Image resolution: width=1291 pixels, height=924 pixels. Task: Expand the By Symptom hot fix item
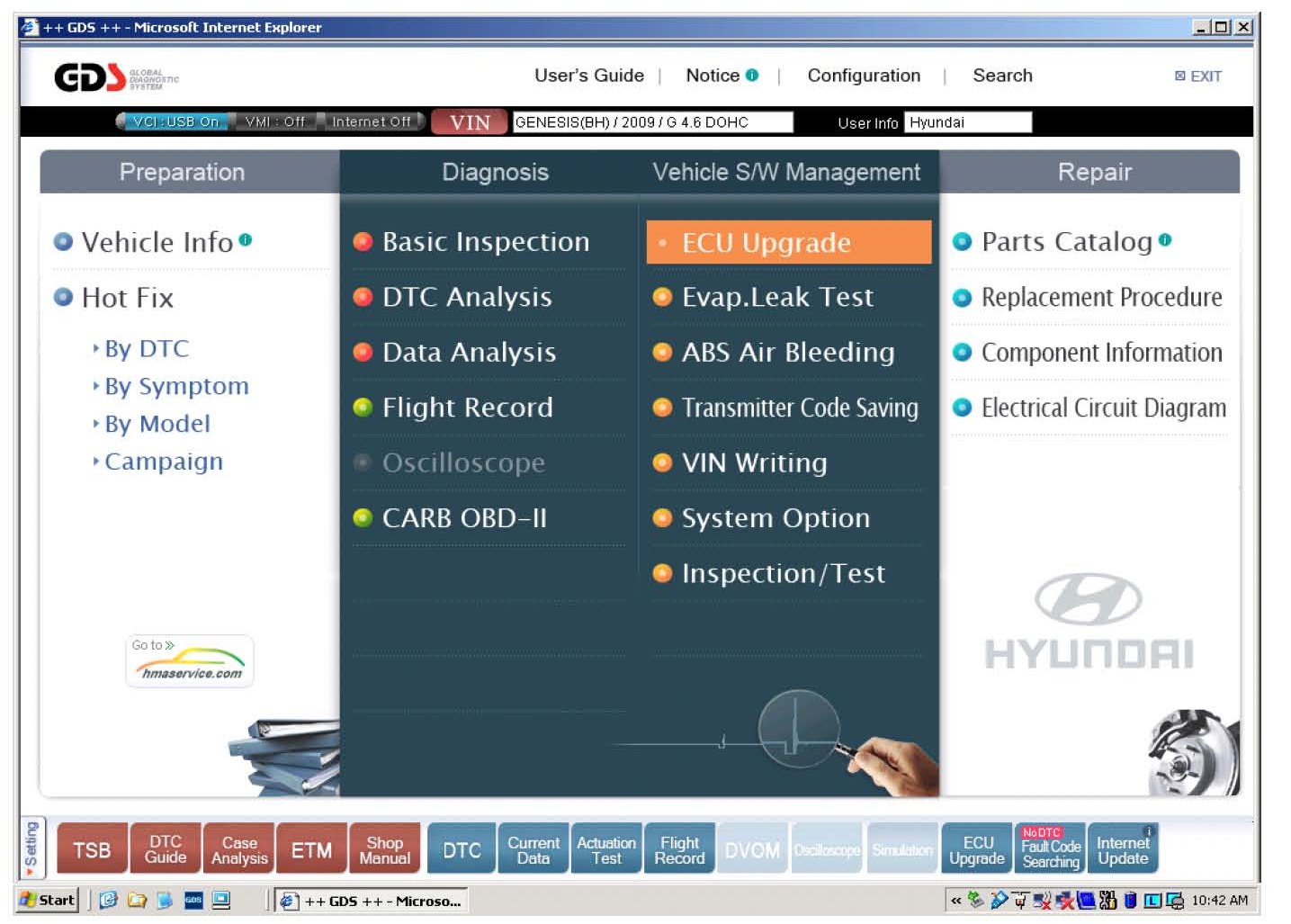tap(176, 387)
